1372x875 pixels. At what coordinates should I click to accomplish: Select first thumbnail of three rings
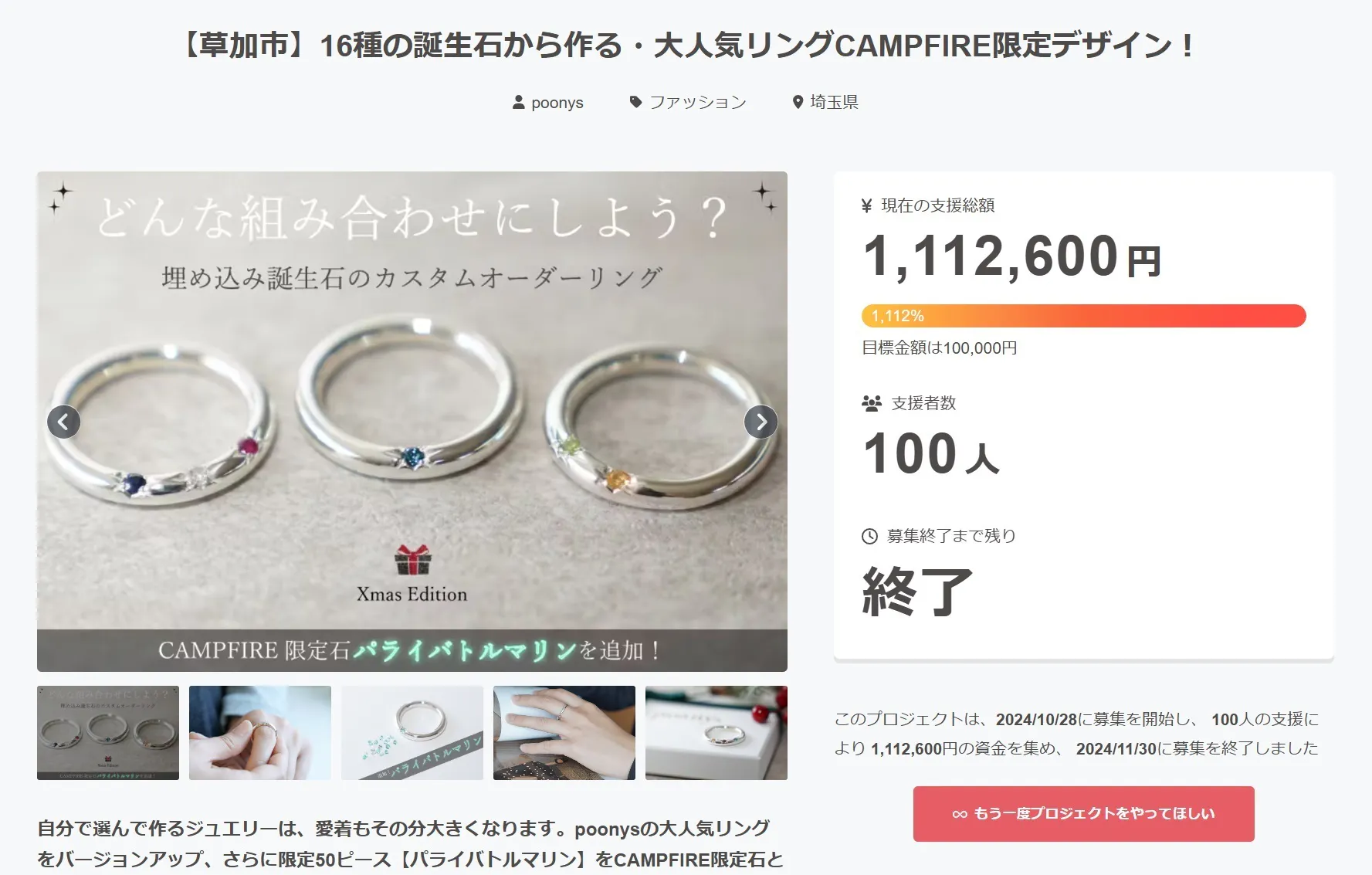point(108,733)
